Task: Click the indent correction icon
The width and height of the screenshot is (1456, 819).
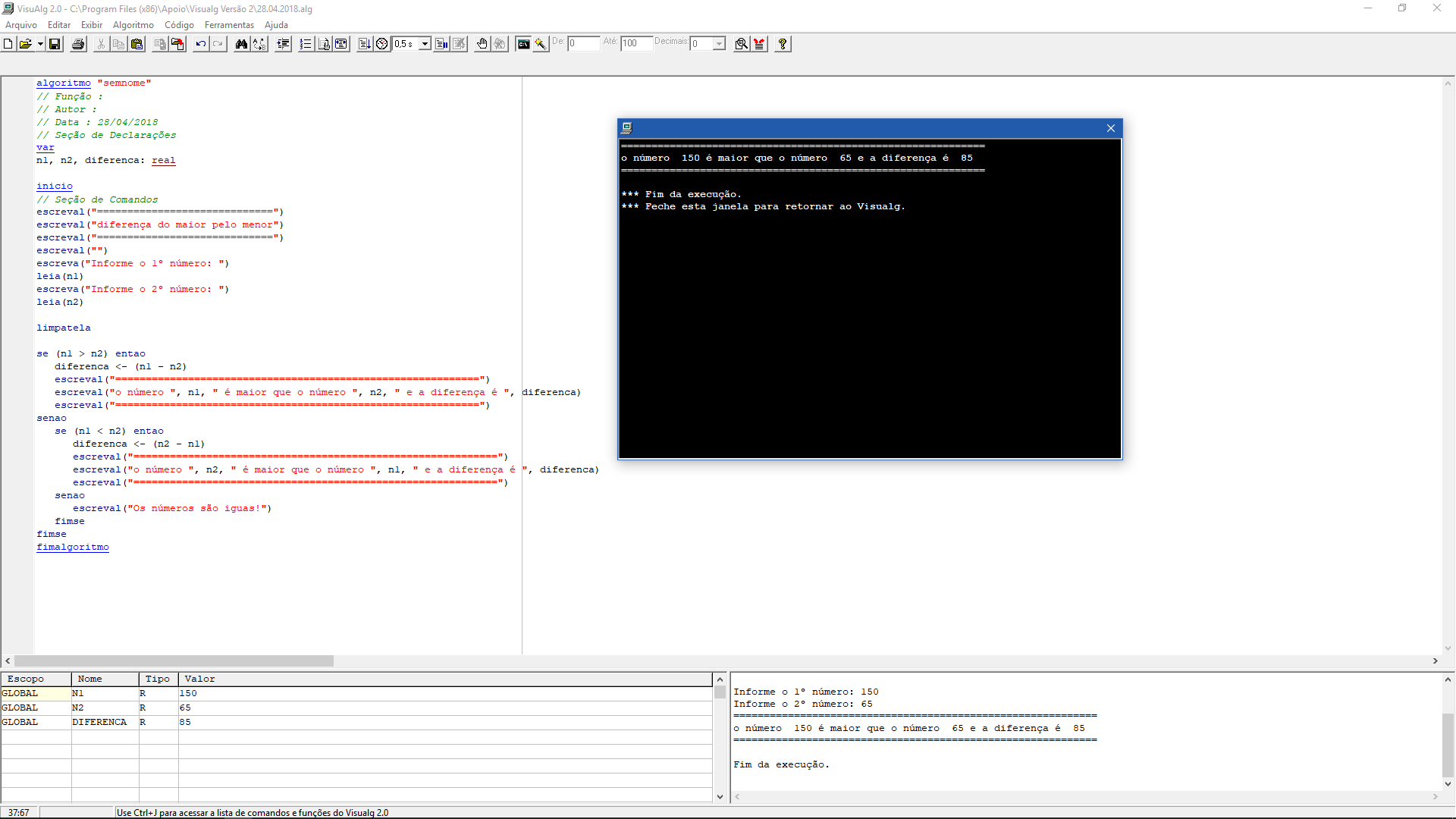Action: click(283, 44)
